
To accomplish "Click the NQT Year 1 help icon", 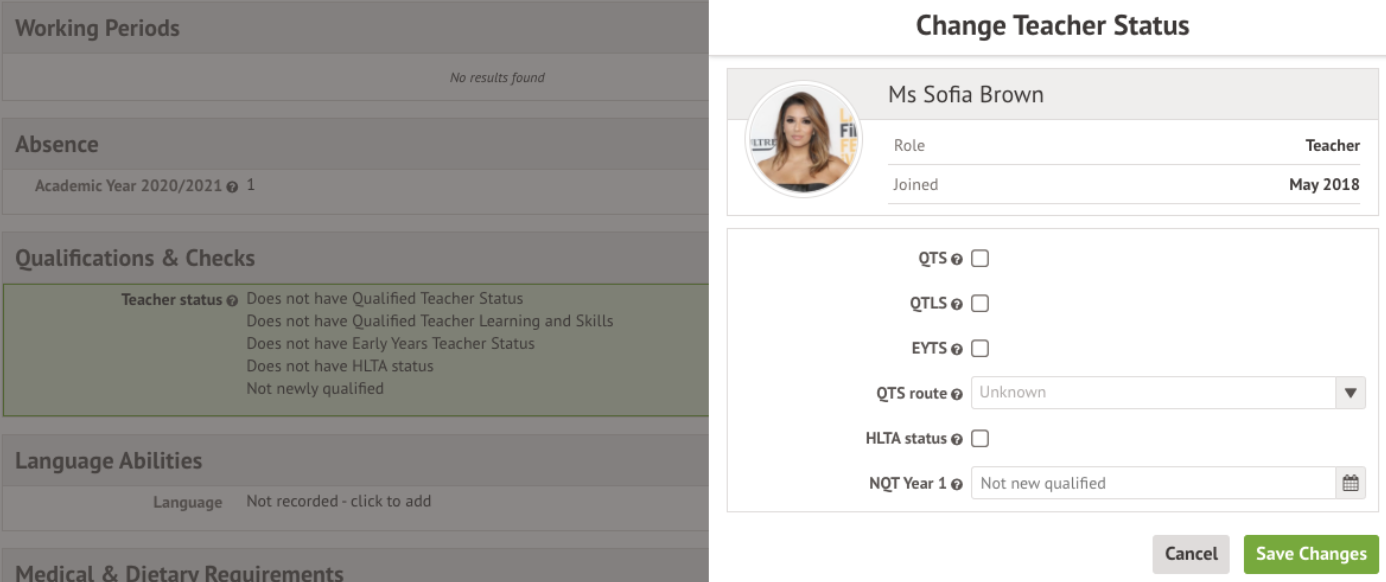I will [957, 484].
